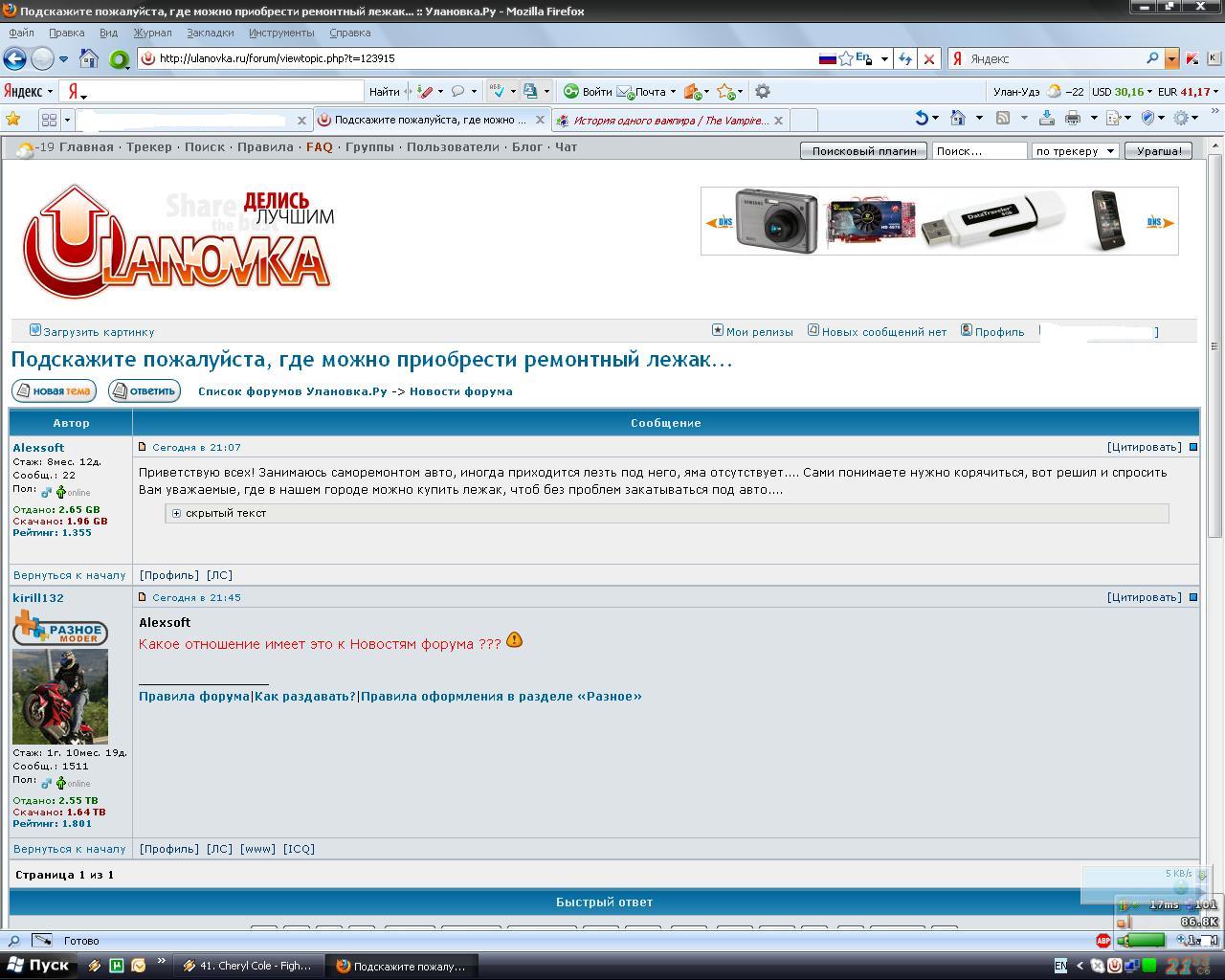1225x980 pixels.
Task: Open the address bar URL history dropdown
Action: coord(884,58)
